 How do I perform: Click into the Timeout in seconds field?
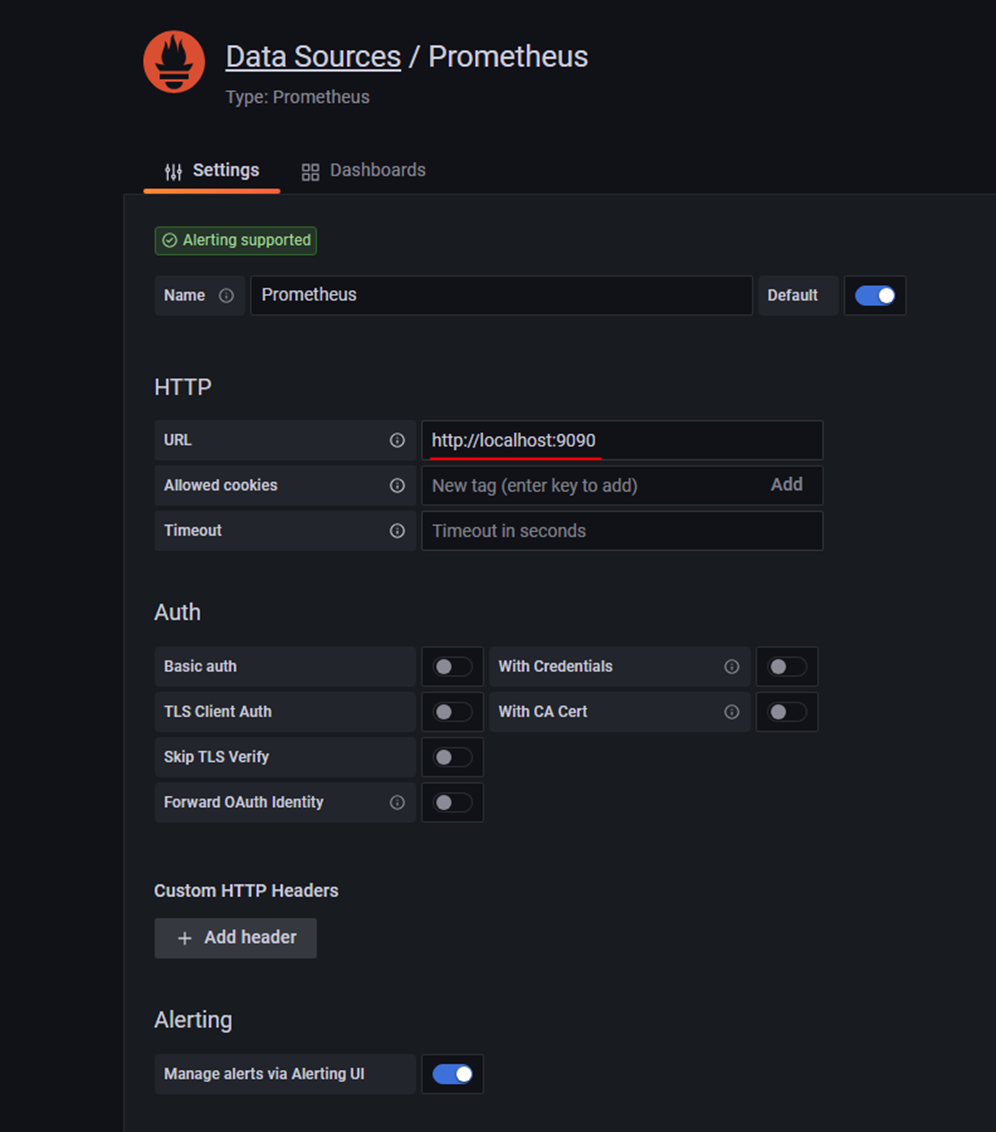coord(621,531)
